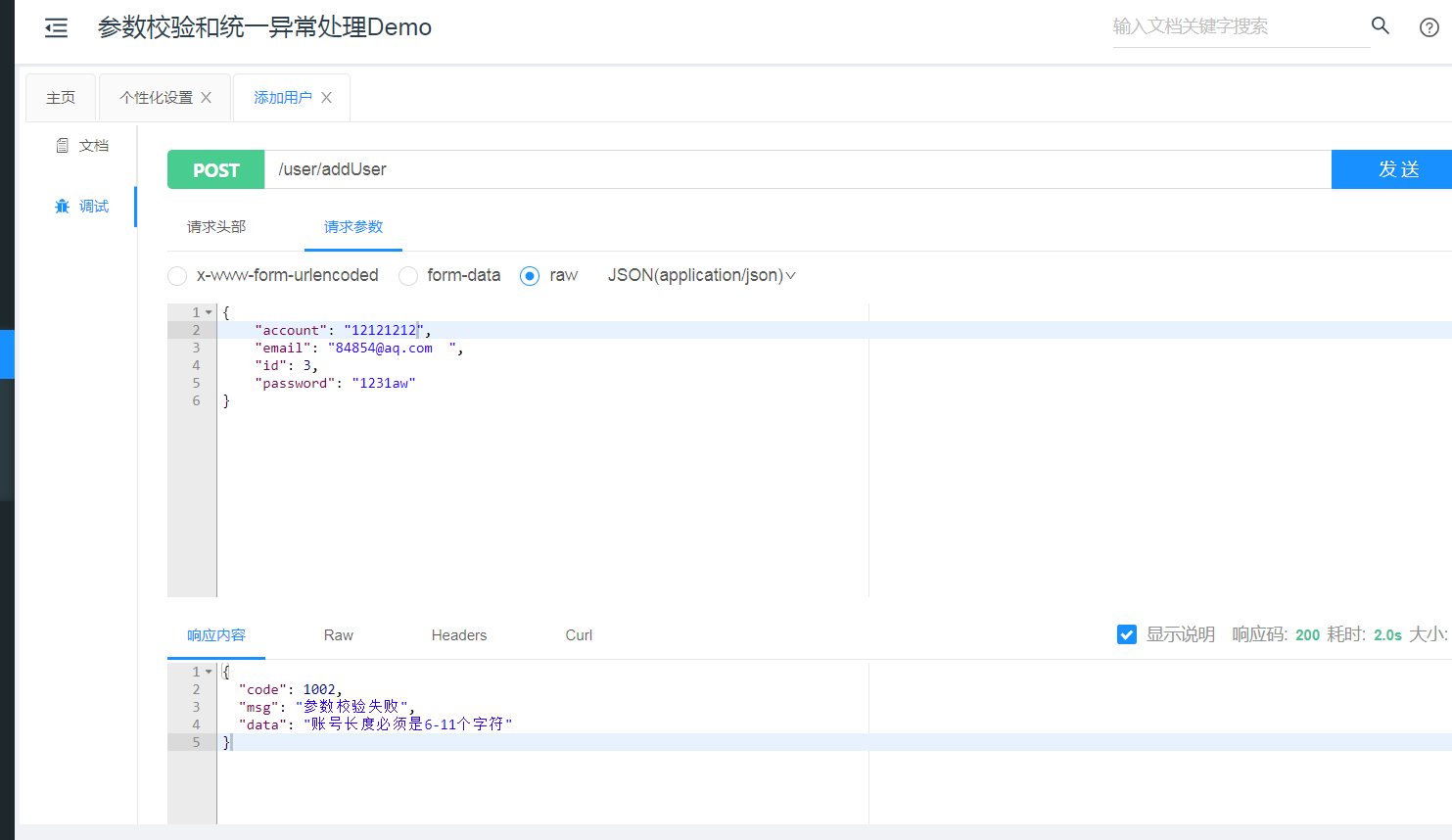Switch to 主页 tab
The image size is (1452, 840).
[61, 98]
